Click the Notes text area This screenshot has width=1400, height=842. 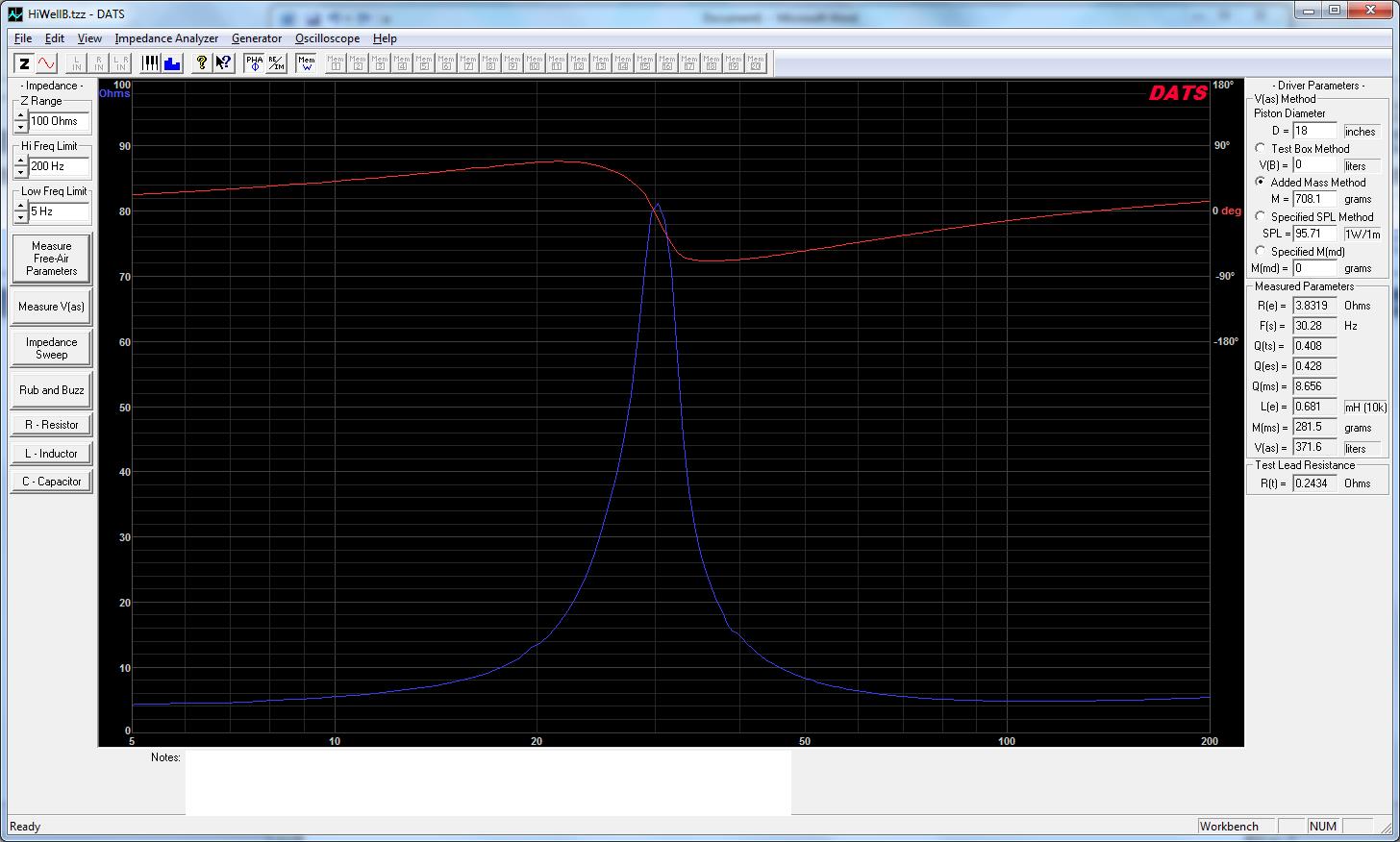(487, 782)
